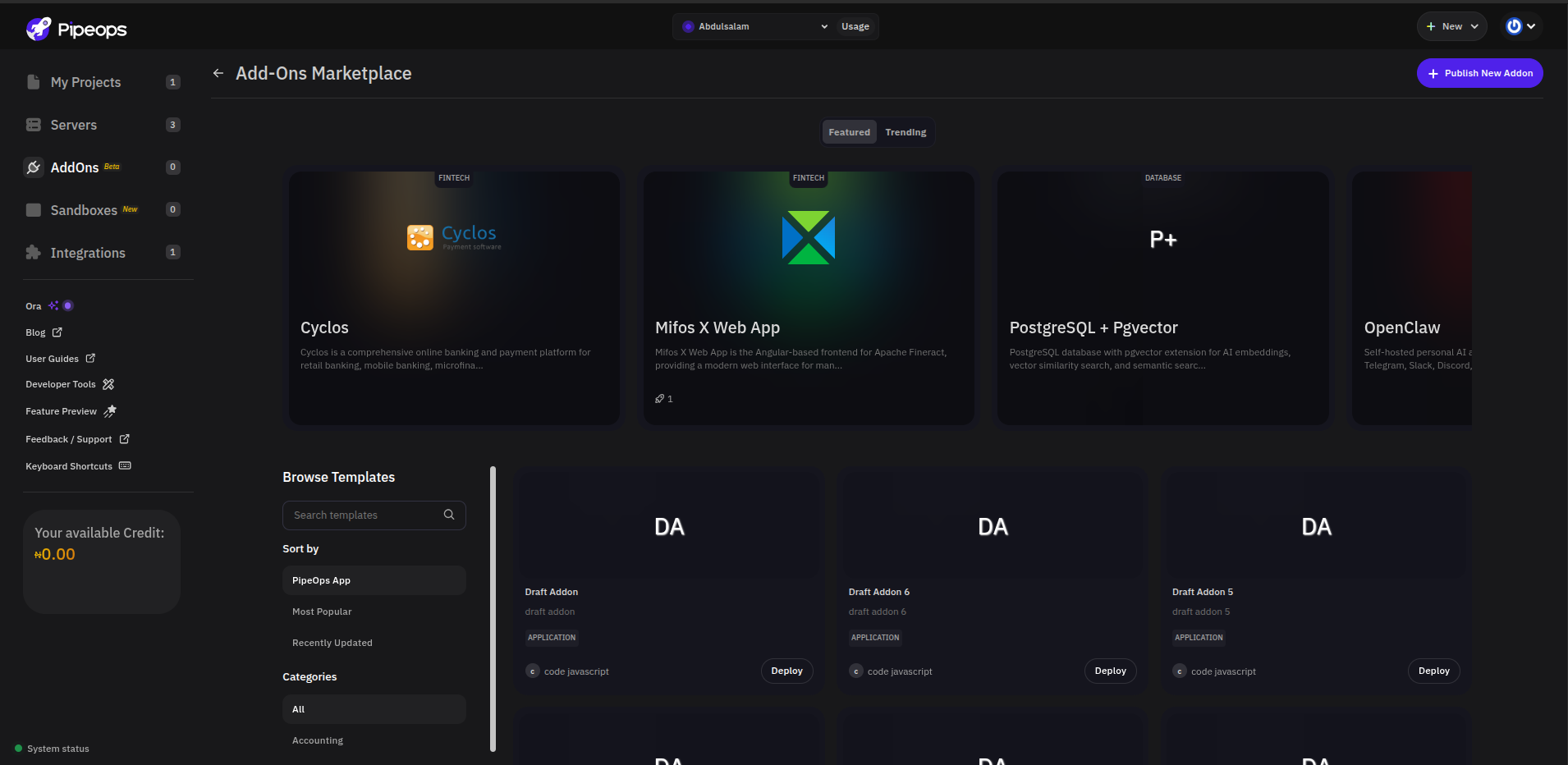This screenshot has width=1568, height=765.
Task: Open My Projects in sidebar
Action: pyautogui.click(x=103, y=82)
